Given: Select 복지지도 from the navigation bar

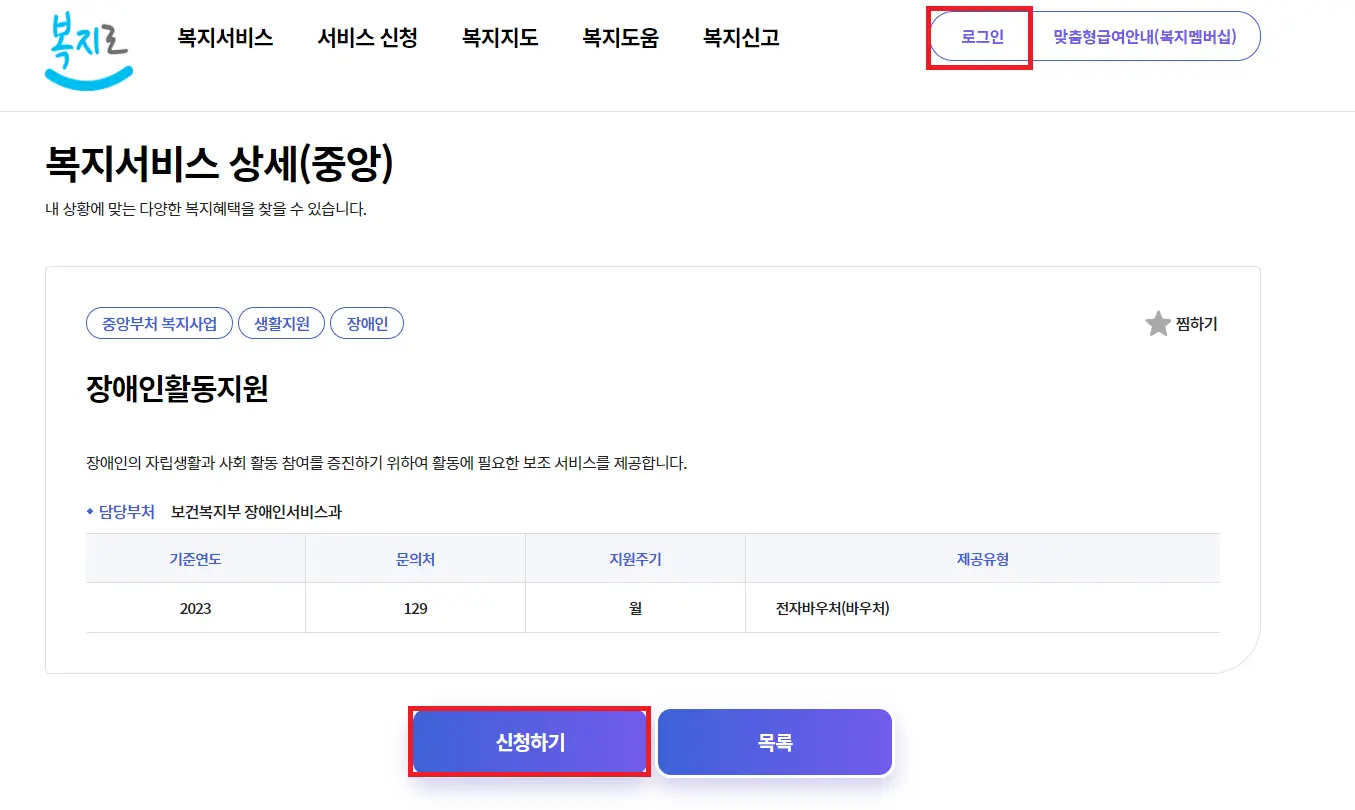Looking at the screenshot, I should [x=500, y=37].
